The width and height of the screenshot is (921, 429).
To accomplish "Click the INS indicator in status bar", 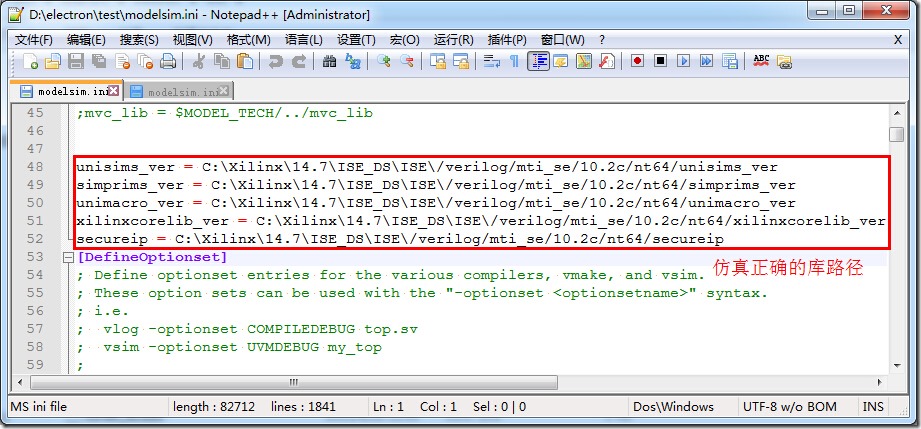I will [873, 407].
